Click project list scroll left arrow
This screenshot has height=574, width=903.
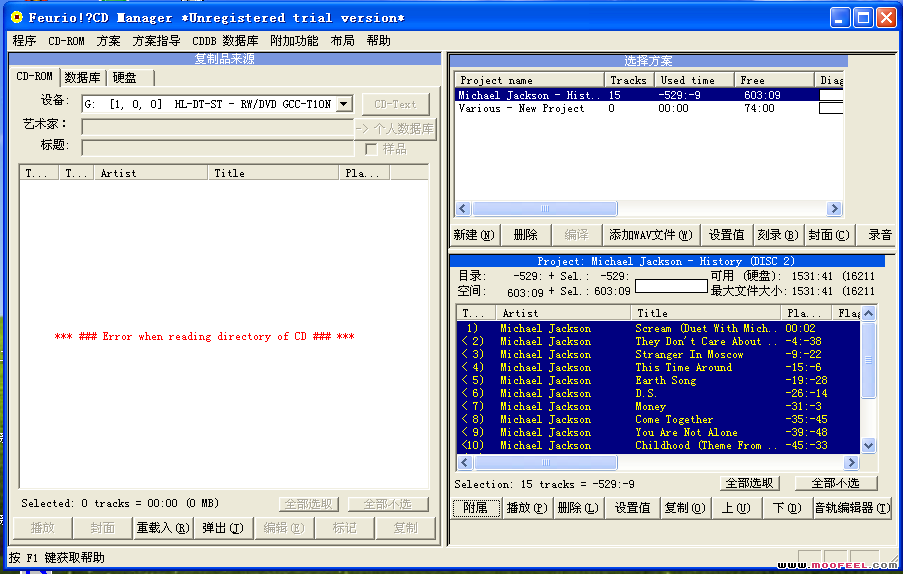point(463,208)
